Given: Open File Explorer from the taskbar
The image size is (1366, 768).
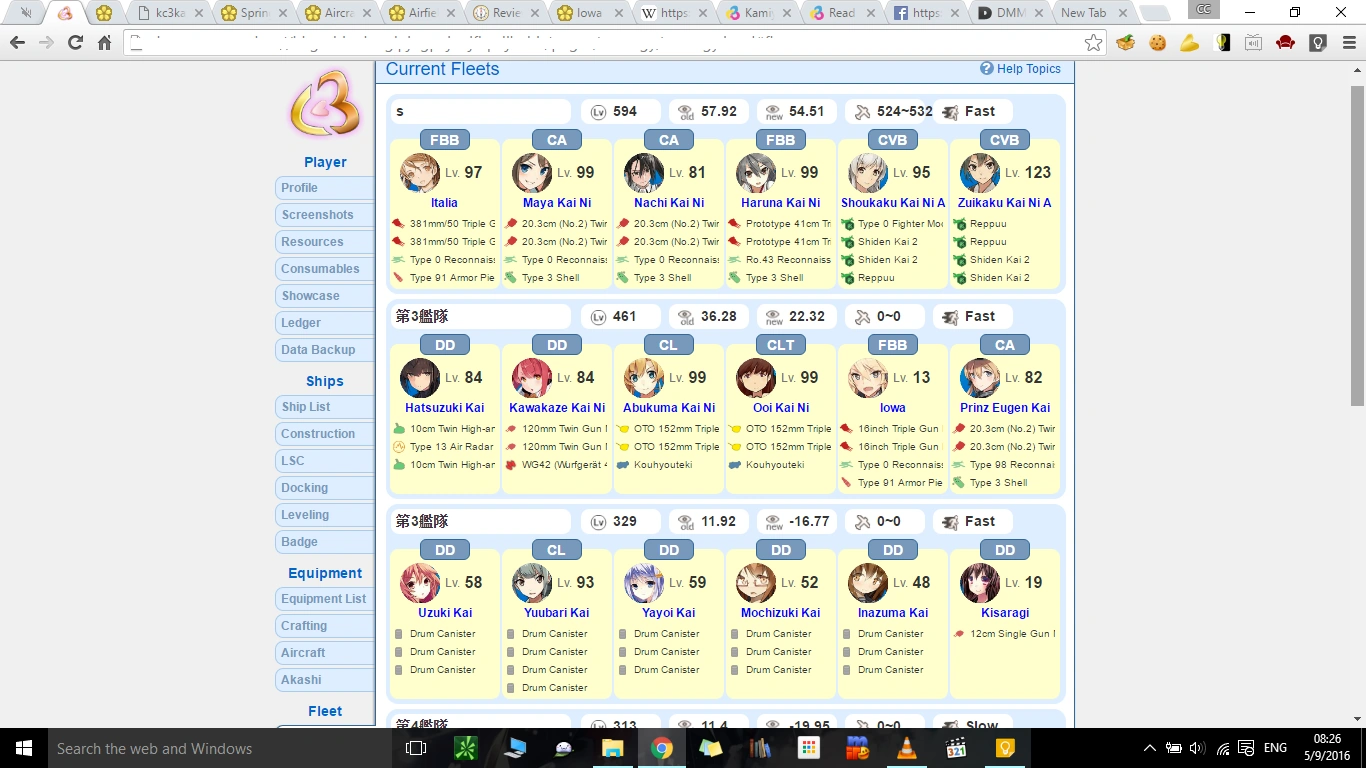Looking at the screenshot, I should [x=612, y=748].
